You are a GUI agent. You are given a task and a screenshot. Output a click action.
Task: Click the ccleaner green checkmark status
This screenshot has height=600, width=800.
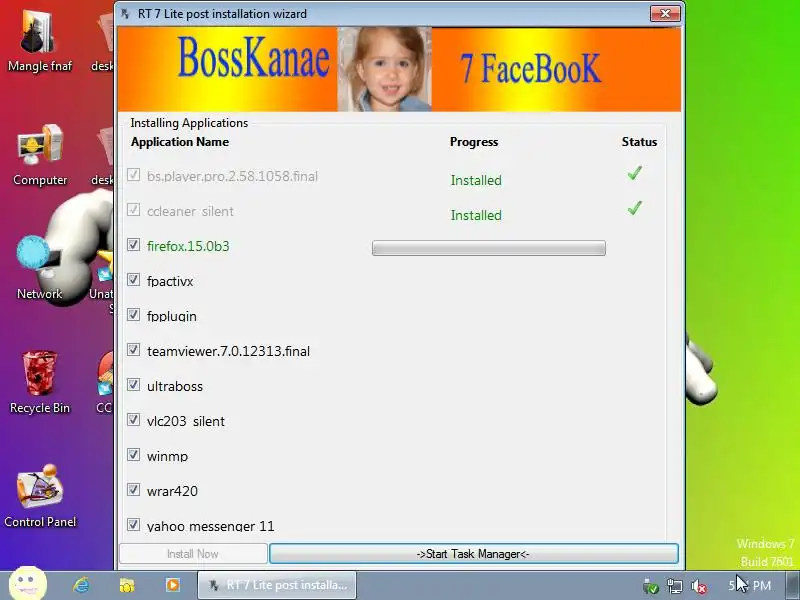pyautogui.click(x=635, y=208)
